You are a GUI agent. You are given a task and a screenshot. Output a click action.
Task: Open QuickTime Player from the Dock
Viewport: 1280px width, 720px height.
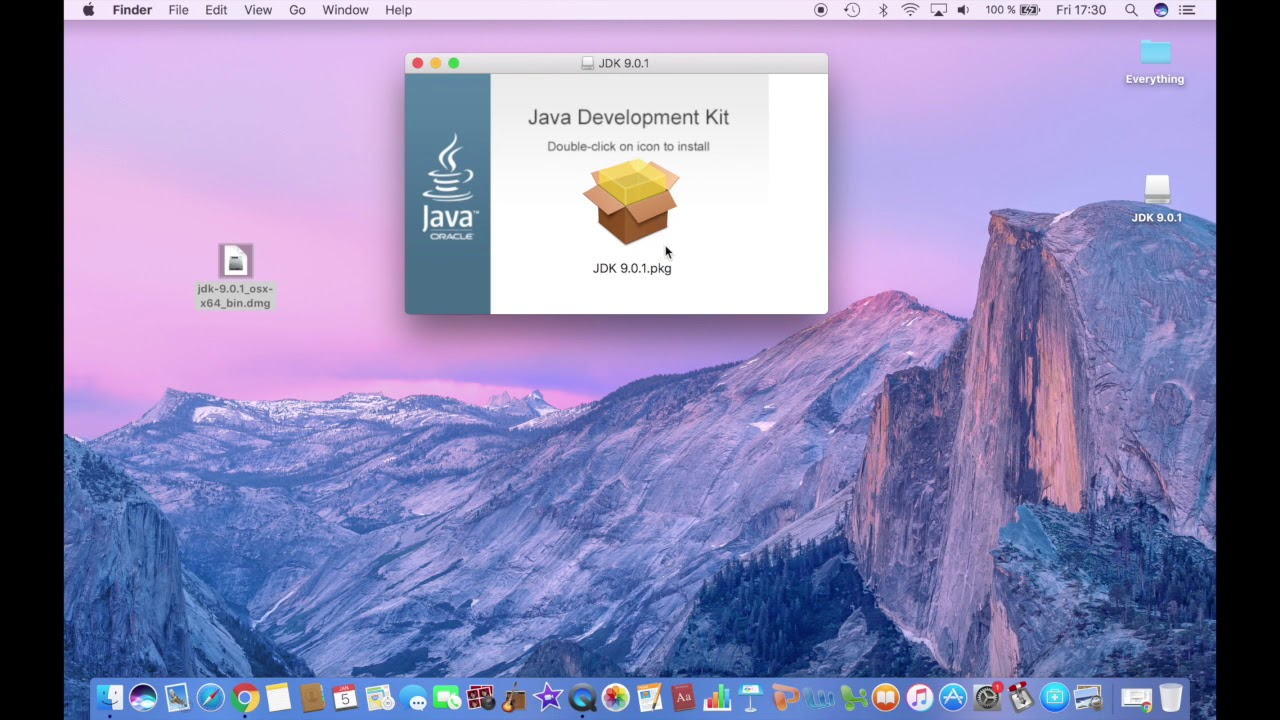tap(582, 697)
